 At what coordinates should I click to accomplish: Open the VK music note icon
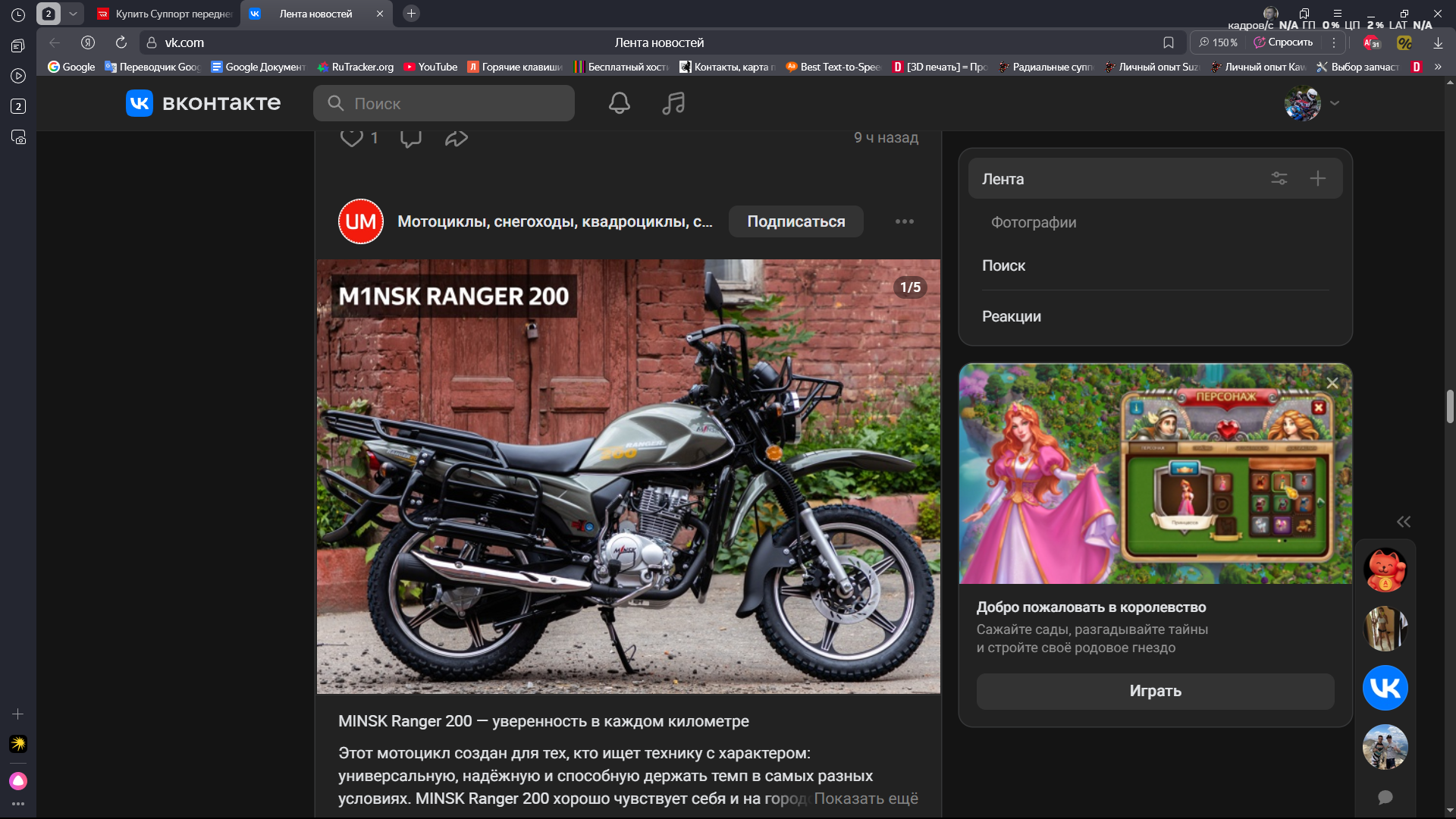tap(673, 103)
